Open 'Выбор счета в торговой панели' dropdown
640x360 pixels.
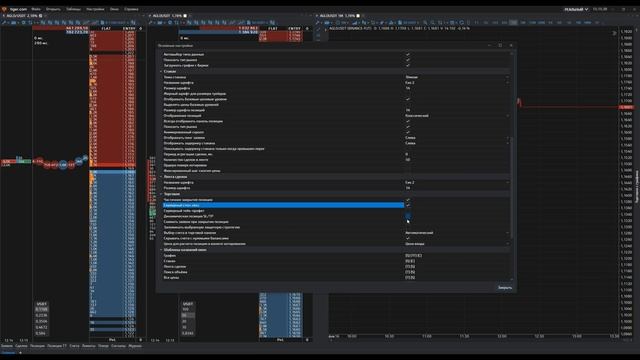click(x=457, y=233)
